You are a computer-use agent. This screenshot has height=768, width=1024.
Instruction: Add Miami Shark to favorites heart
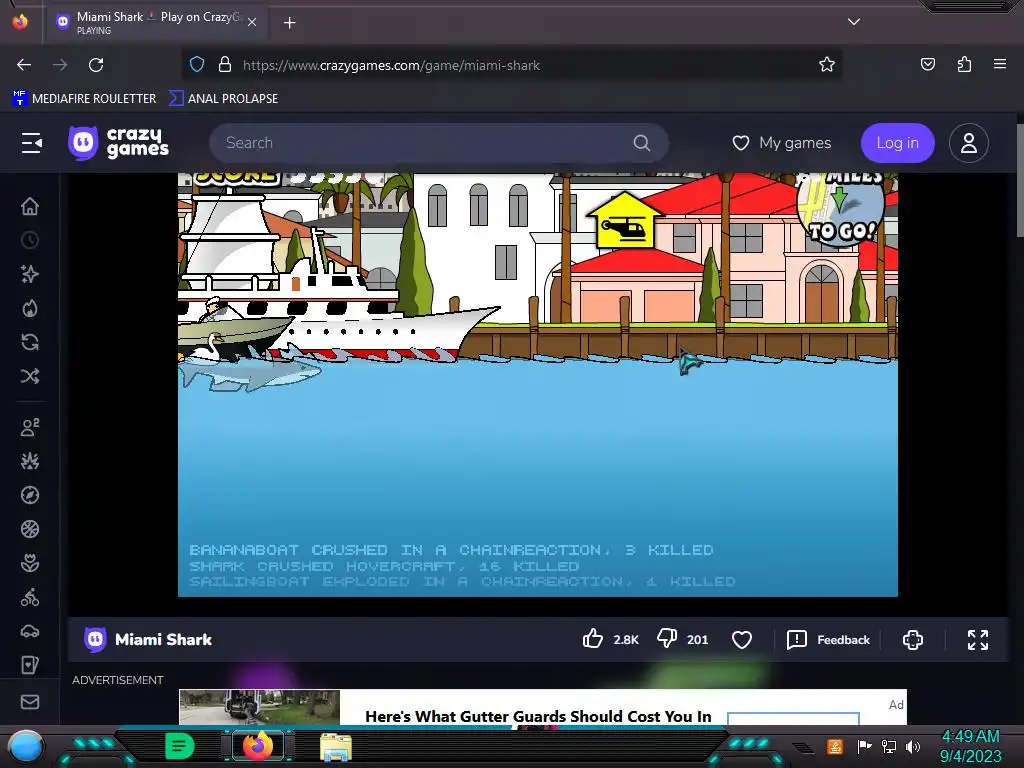(742, 639)
